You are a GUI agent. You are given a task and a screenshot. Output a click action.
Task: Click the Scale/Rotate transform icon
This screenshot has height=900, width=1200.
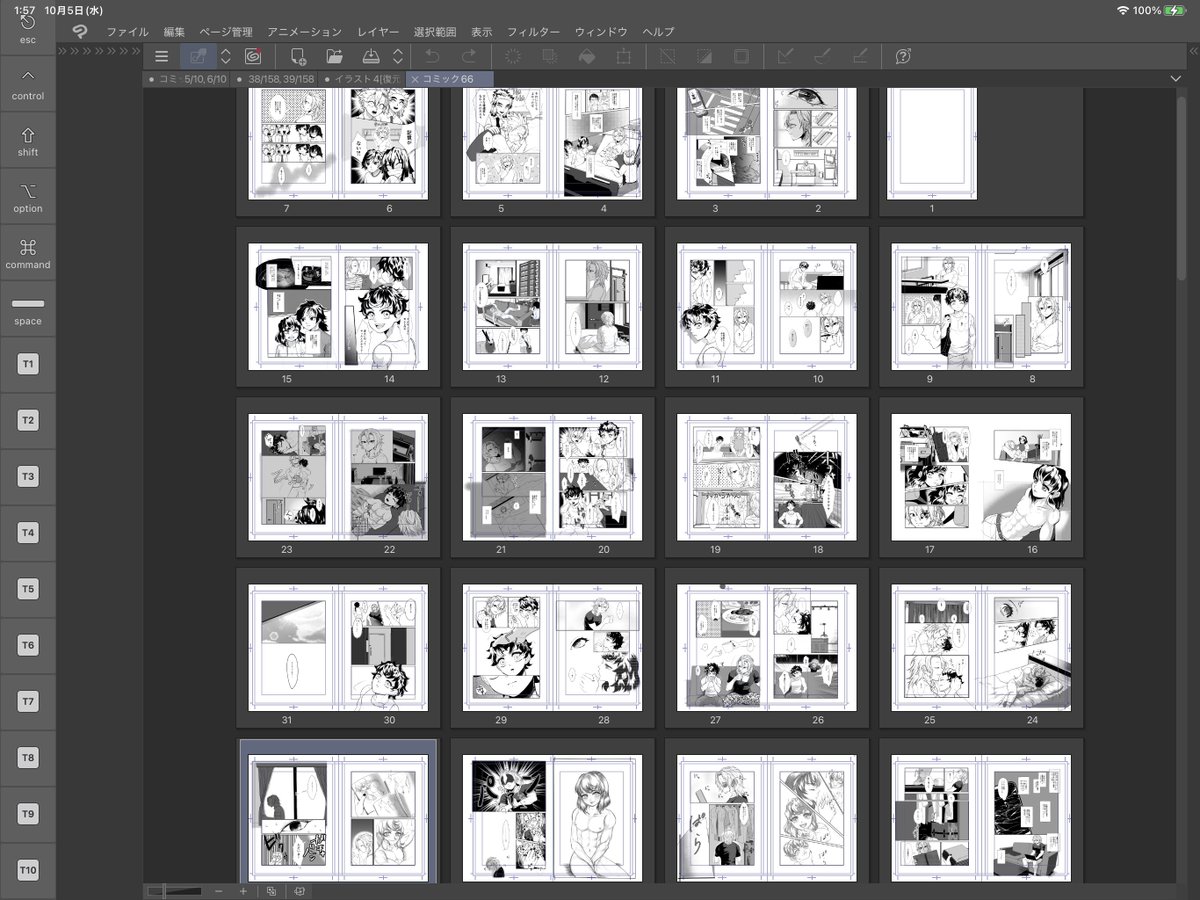[x=623, y=57]
